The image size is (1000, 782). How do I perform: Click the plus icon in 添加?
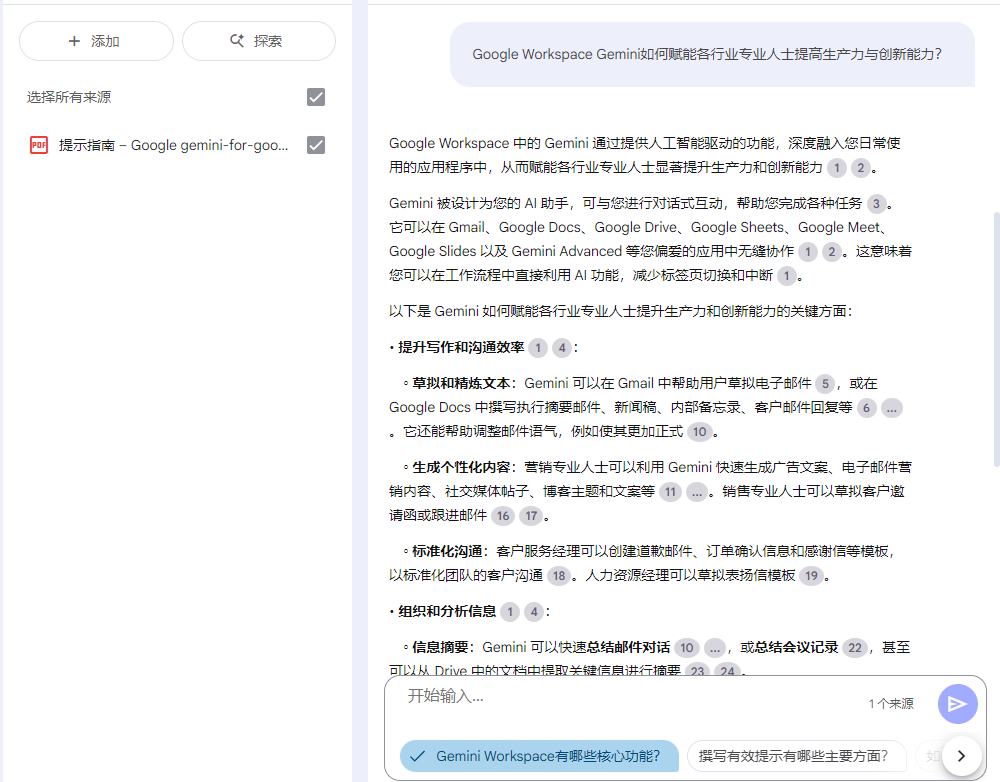pyautogui.click(x=75, y=41)
